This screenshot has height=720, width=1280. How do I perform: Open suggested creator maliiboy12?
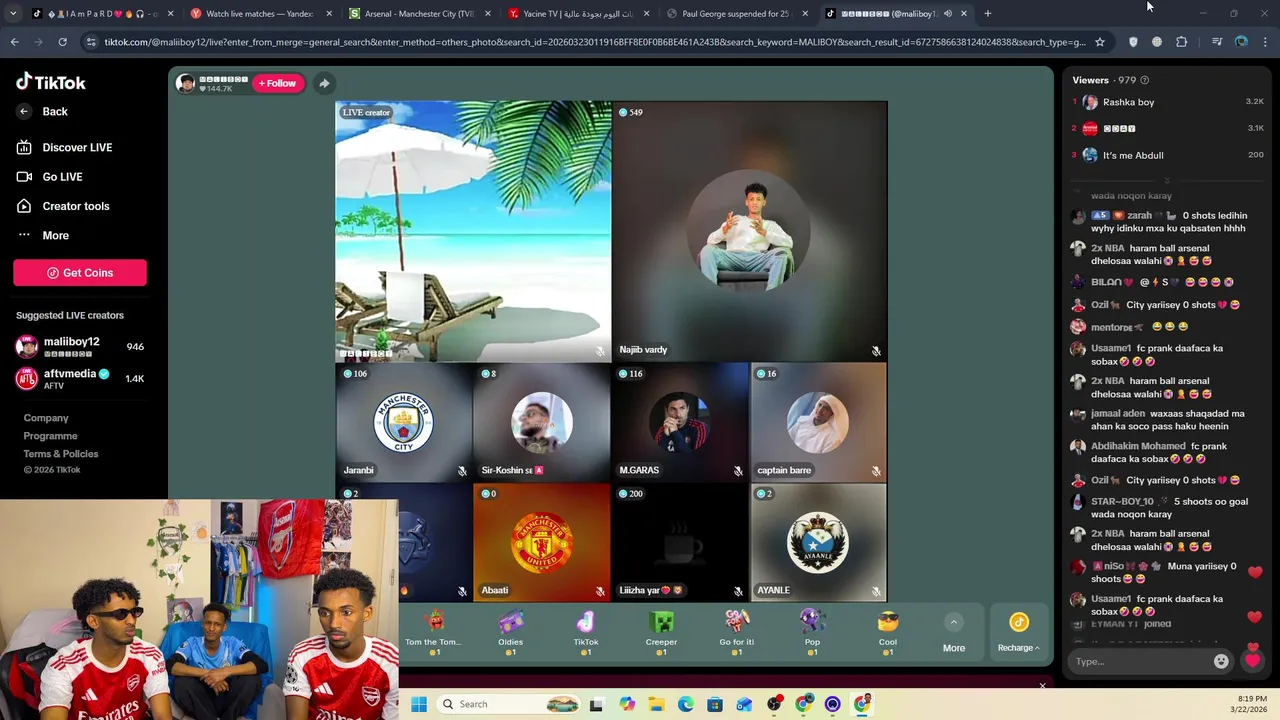pos(80,346)
